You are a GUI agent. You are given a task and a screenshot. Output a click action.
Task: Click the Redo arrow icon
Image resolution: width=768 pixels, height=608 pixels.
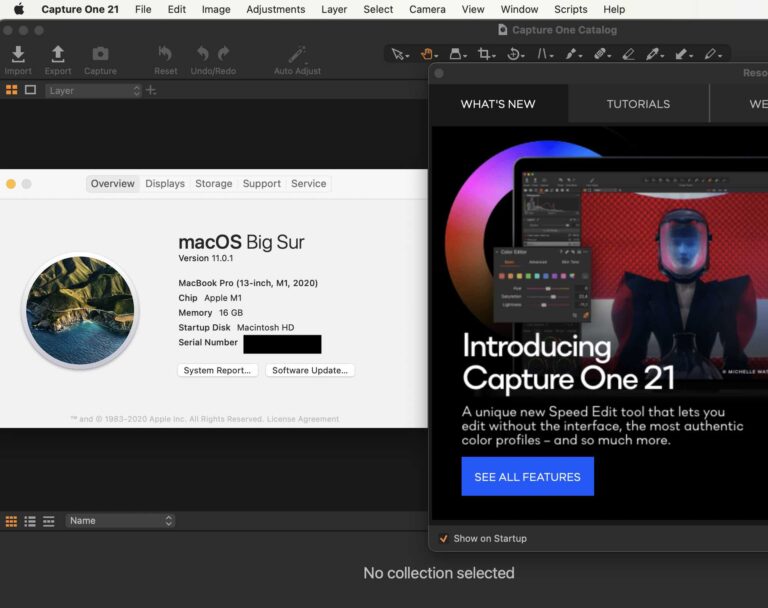(x=224, y=53)
